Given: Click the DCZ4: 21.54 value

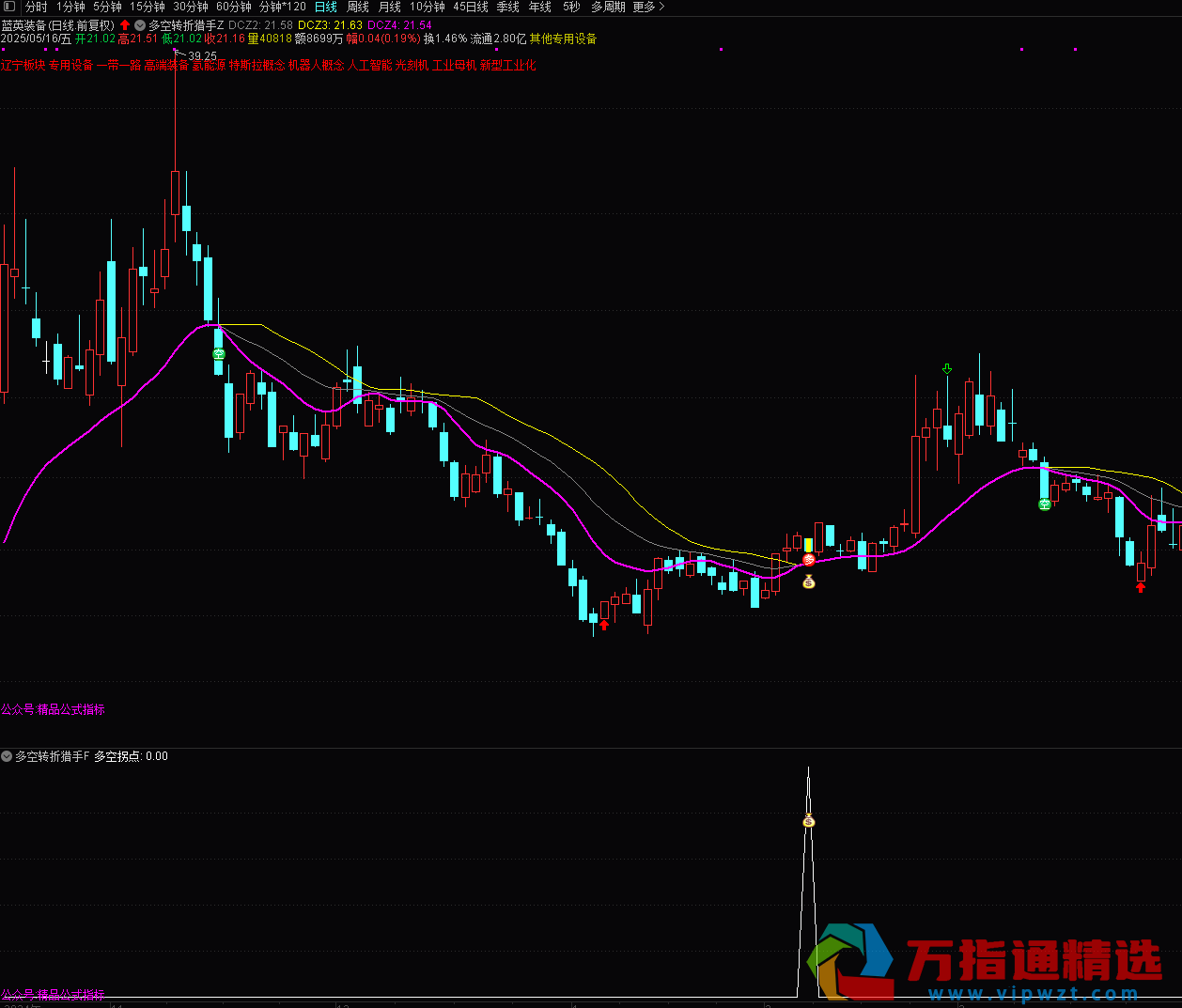Looking at the screenshot, I should pyautogui.click(x=399, y=25).
